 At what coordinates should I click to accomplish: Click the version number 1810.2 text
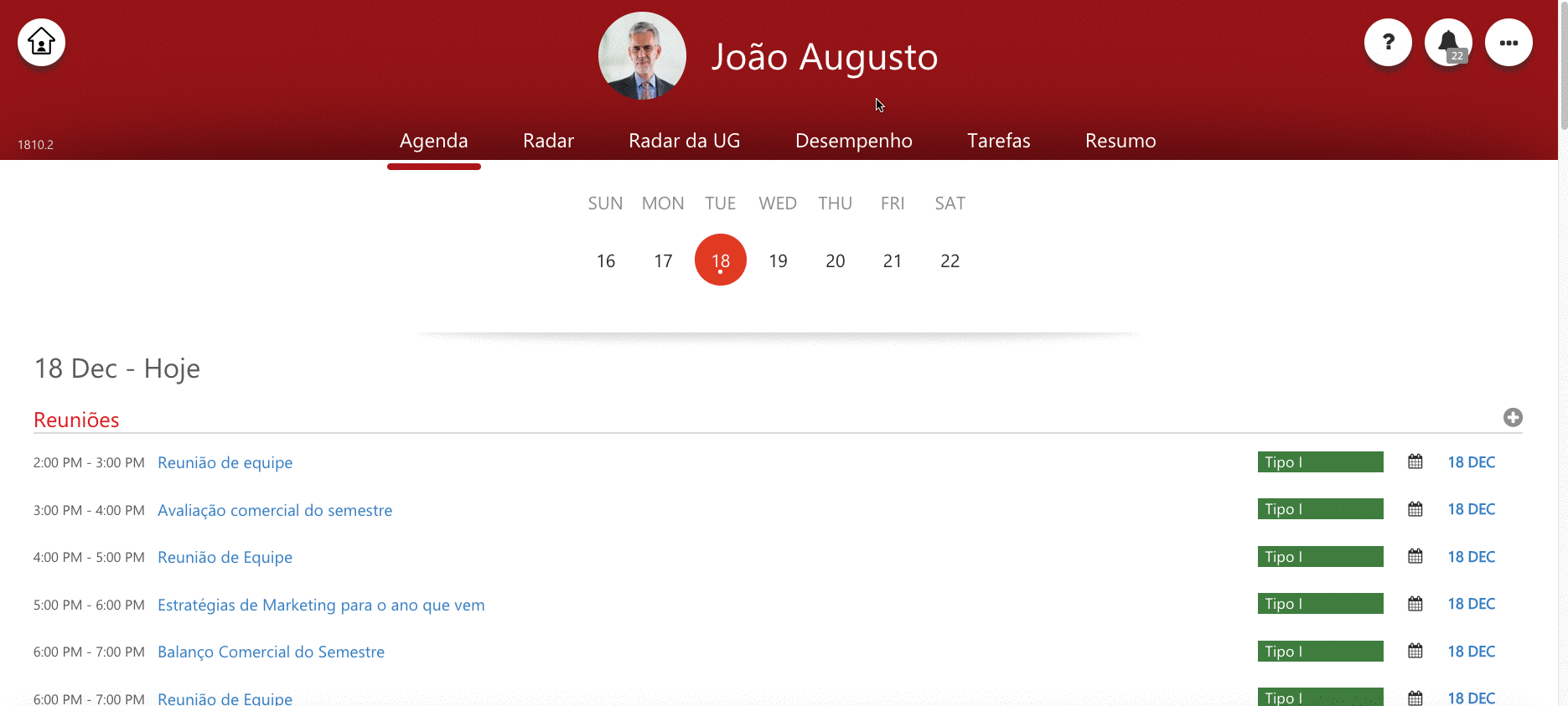pyautogui.click(x=35, y=145)
